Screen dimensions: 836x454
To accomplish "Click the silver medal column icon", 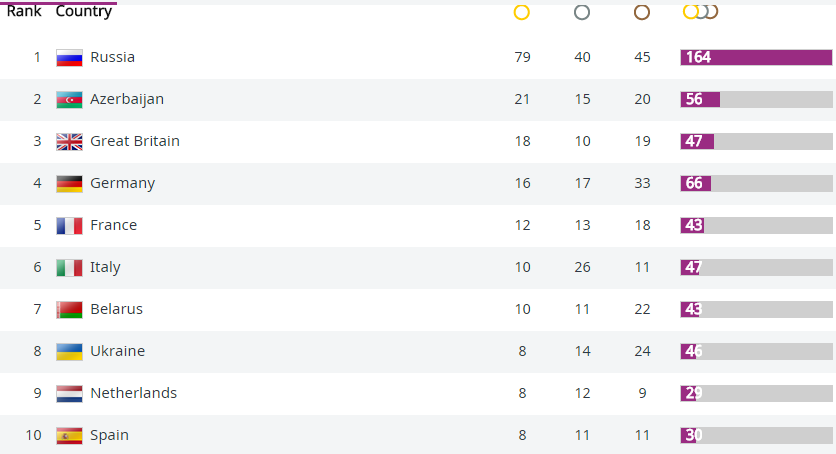I will (x=582, y=12).
